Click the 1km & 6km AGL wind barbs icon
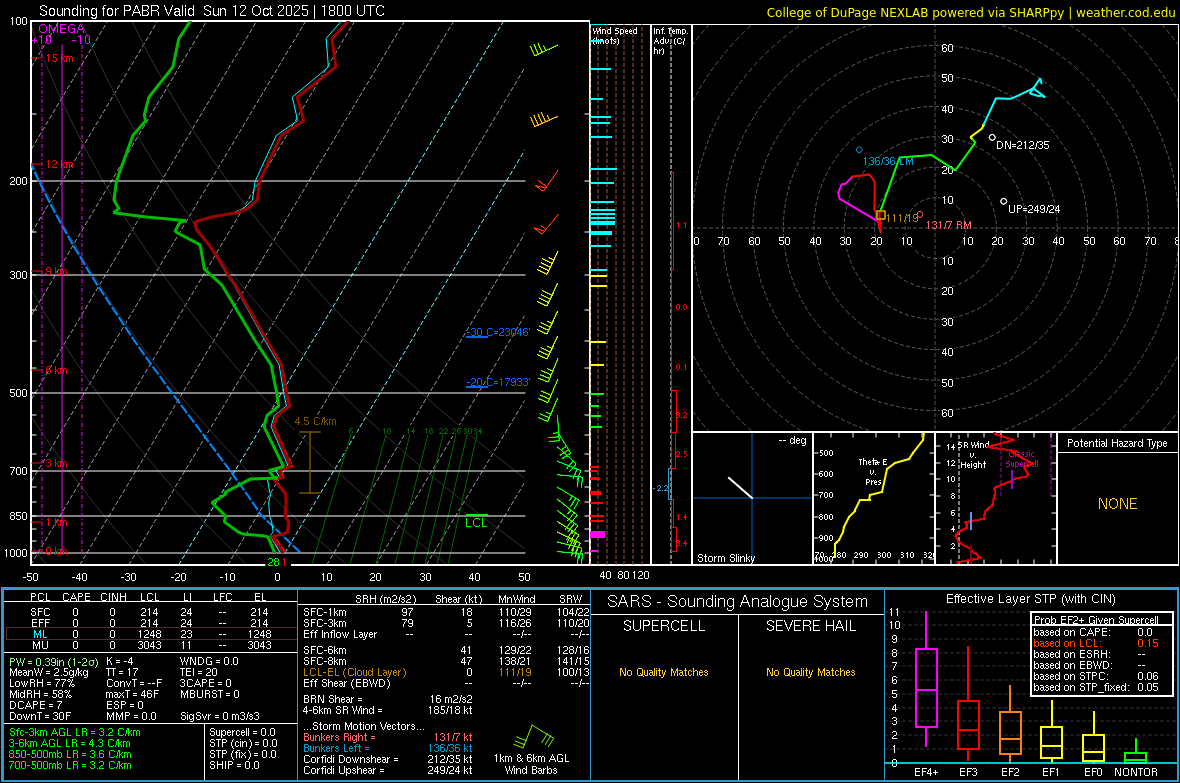The image size is (1180, 783). tap(534, 738)
